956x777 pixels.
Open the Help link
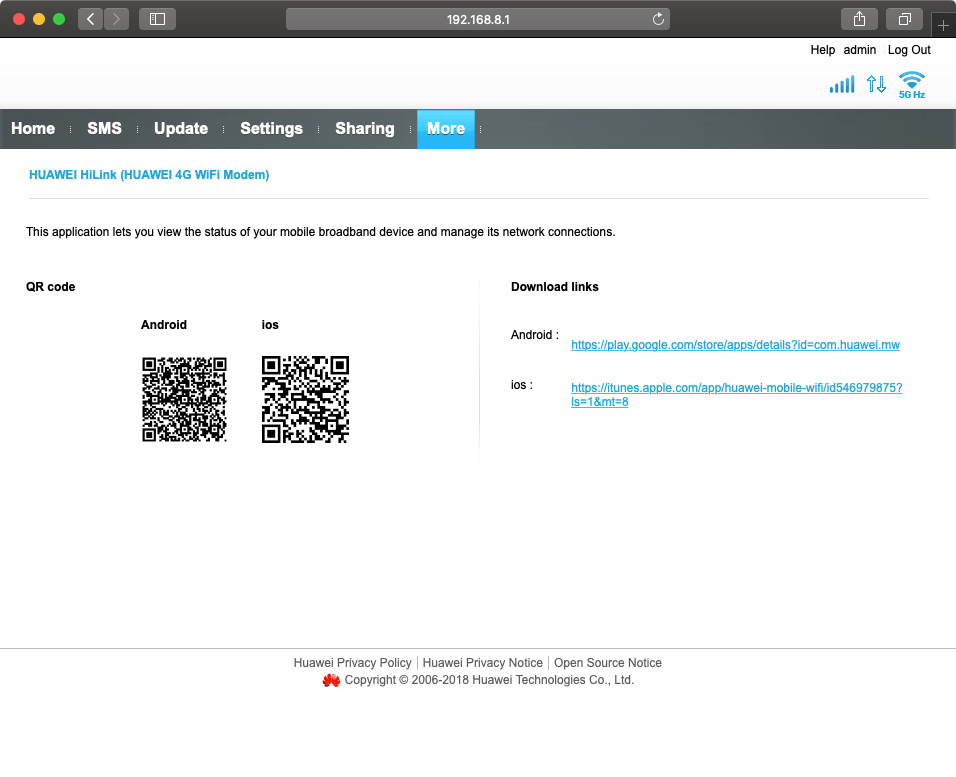point(822,50)
